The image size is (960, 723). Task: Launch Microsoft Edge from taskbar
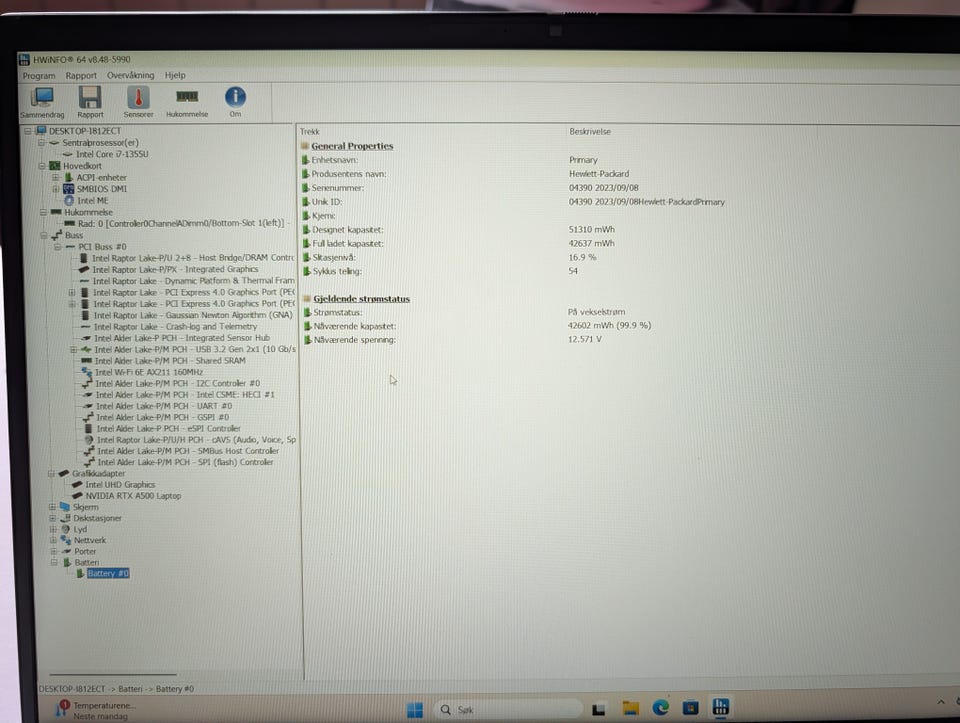point(661,708)
